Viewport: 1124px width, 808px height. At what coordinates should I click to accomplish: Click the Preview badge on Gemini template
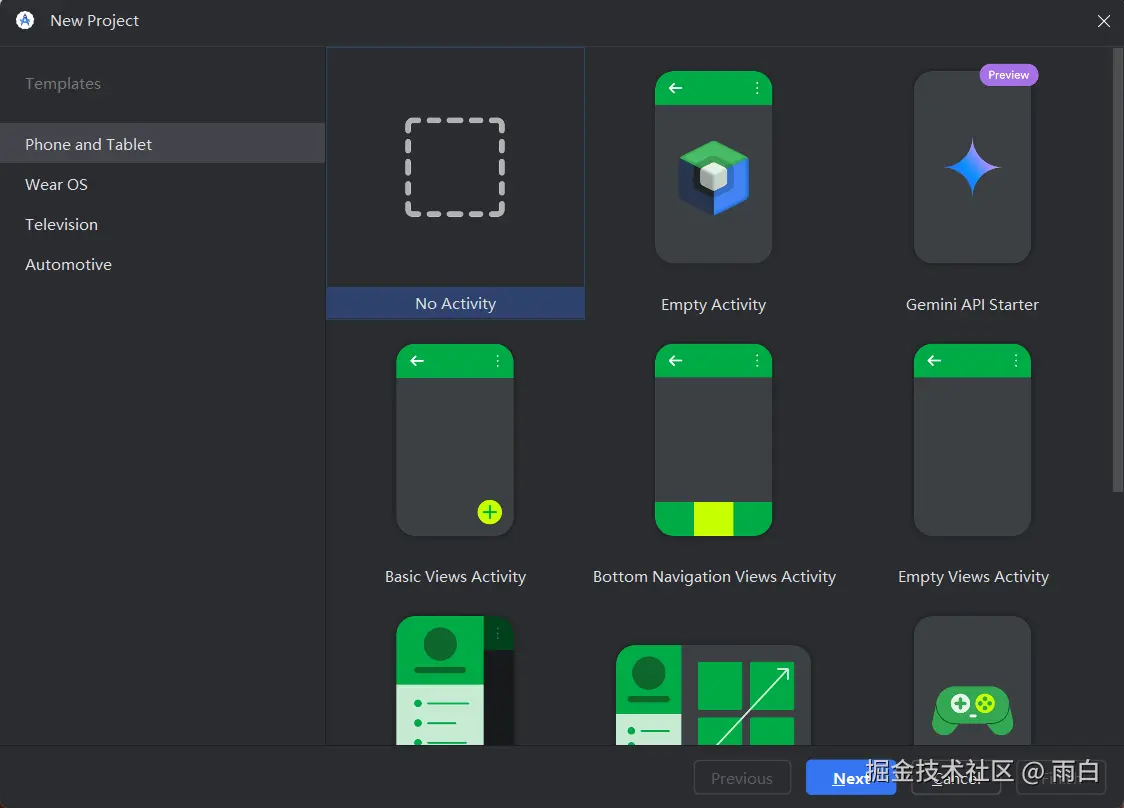1009,75
